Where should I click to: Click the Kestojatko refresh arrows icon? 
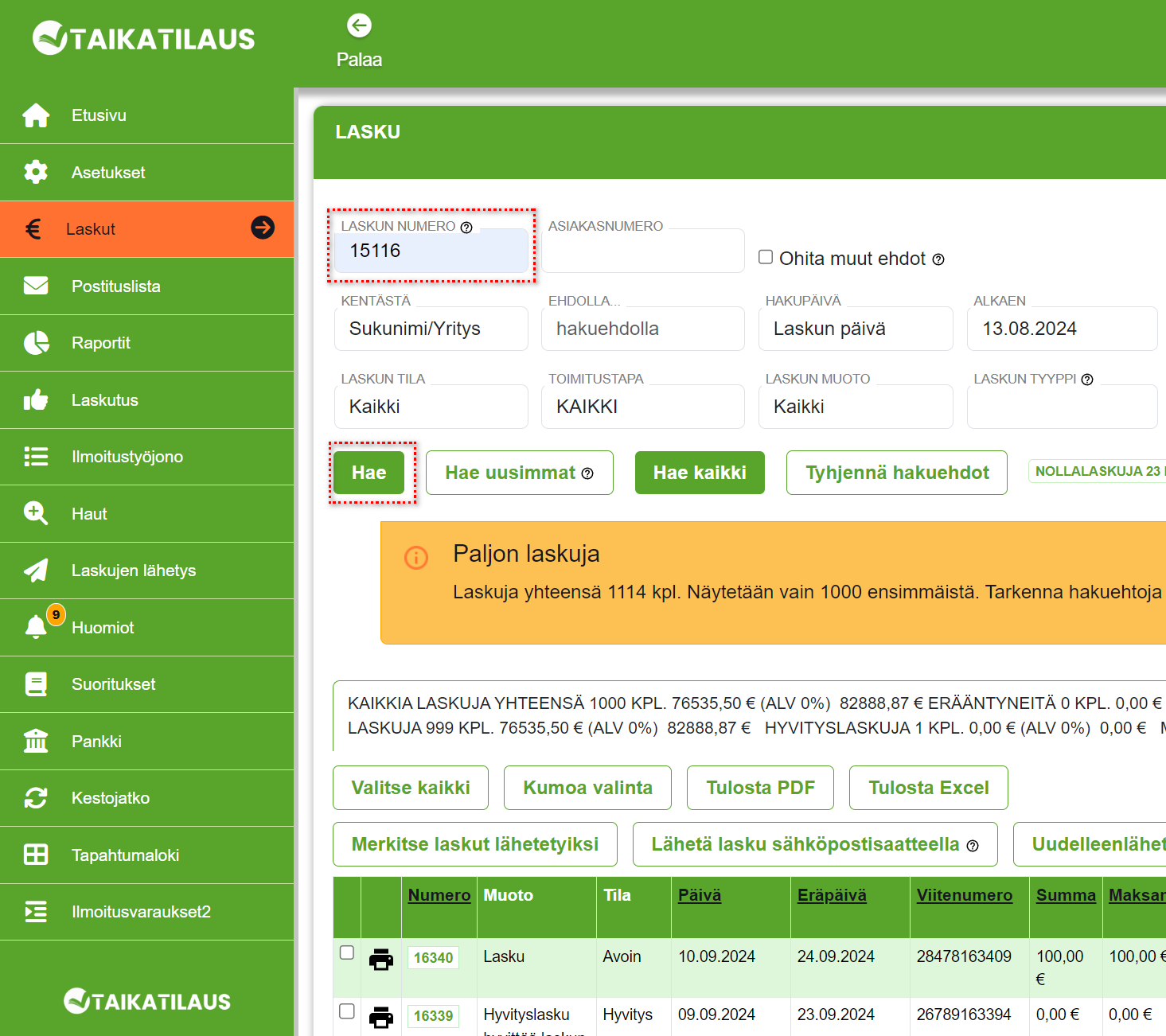click(x=36, y=798)
